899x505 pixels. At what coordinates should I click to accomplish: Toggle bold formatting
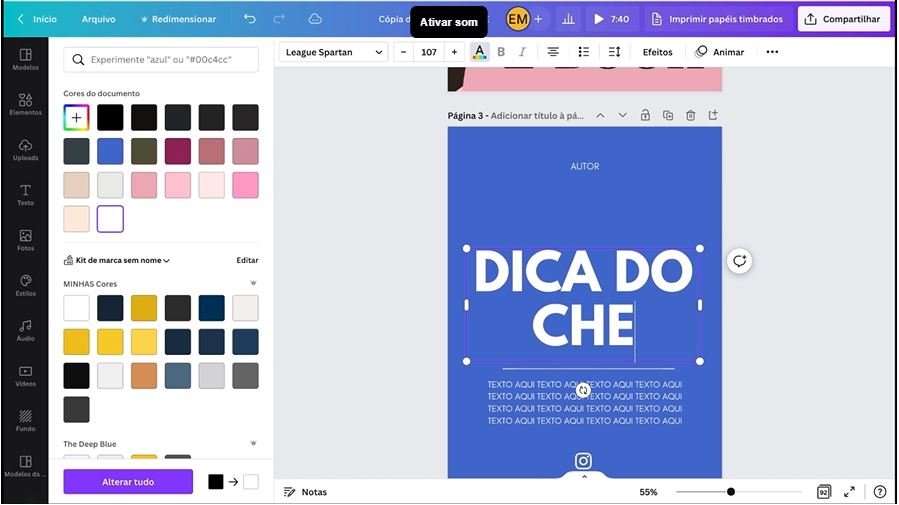click(501, 52)
